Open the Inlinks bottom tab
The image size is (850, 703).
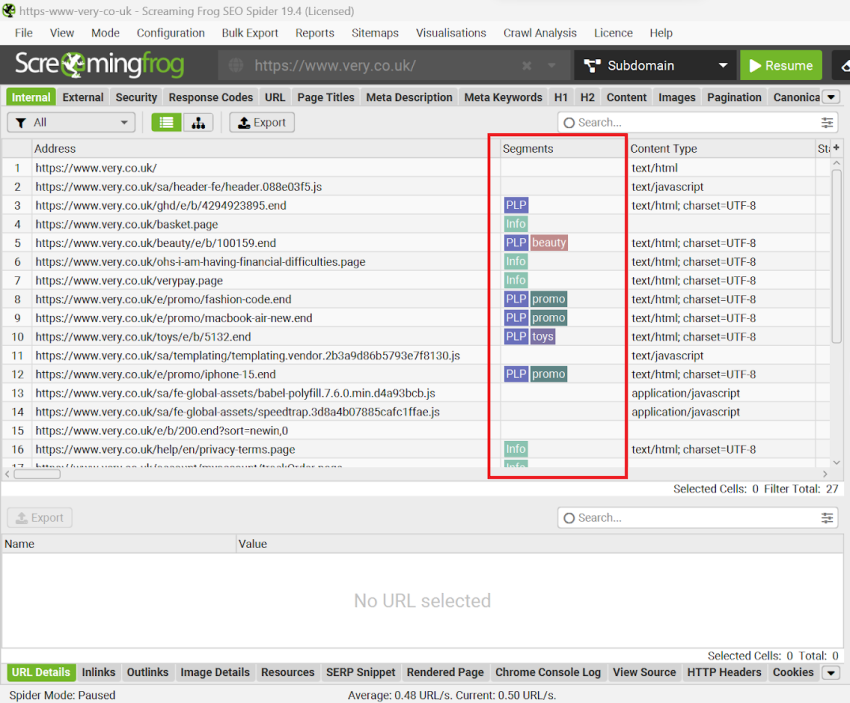99,673
